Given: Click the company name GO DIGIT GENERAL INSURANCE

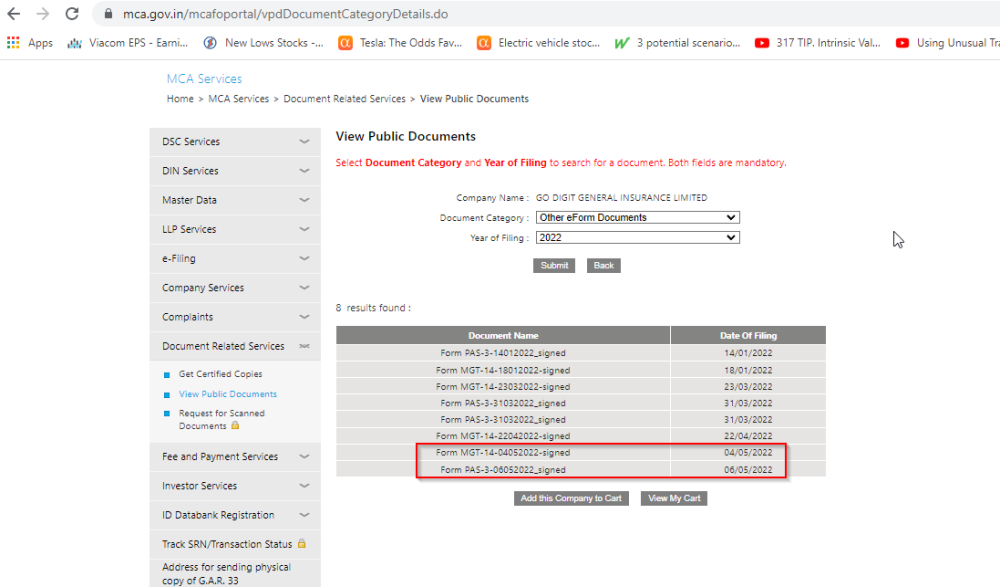Looking at the screenshot, I should (x=621, y=198).
